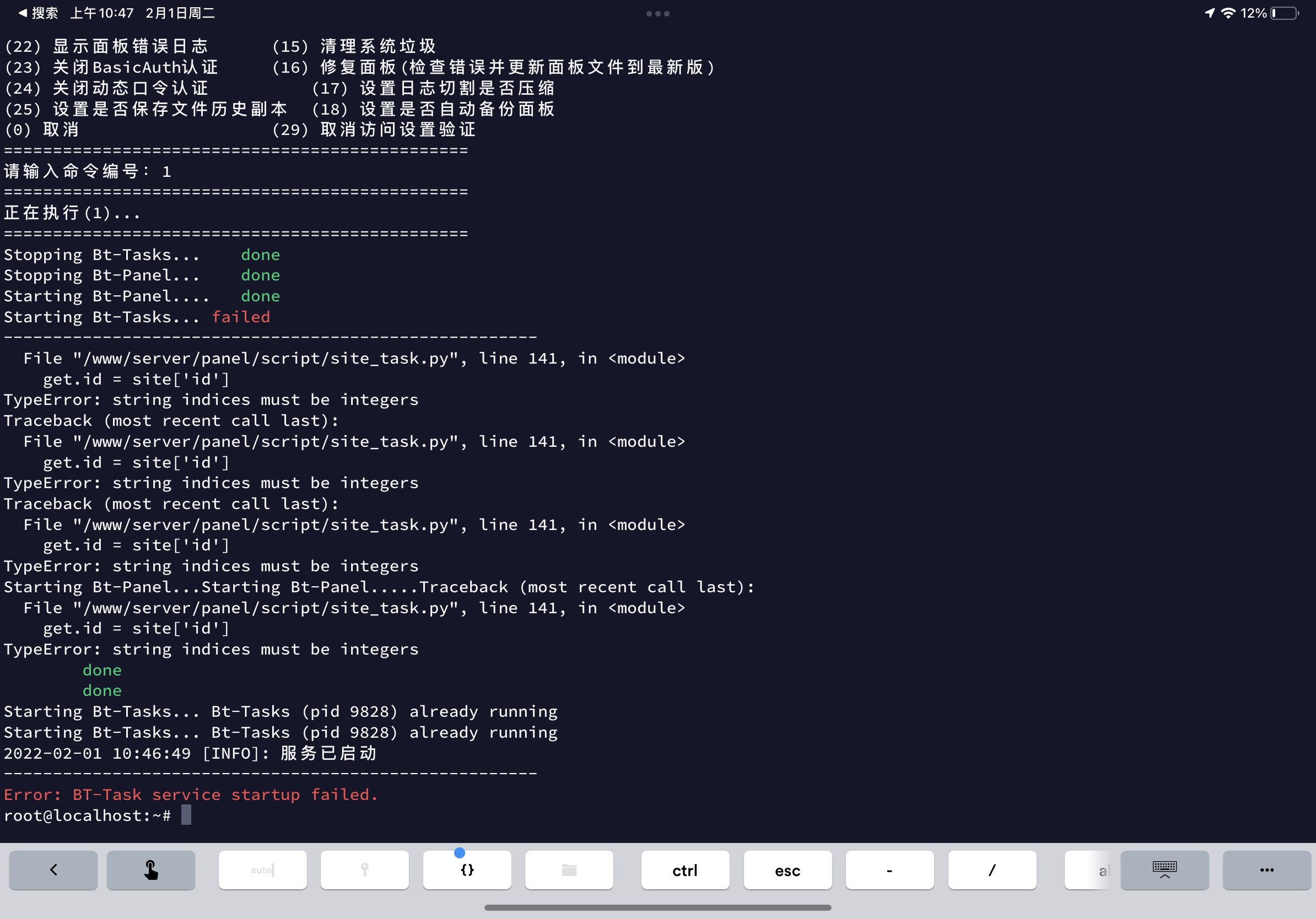Return to Search via back arrow
The image size is (1316, 919).
point(38,13)
